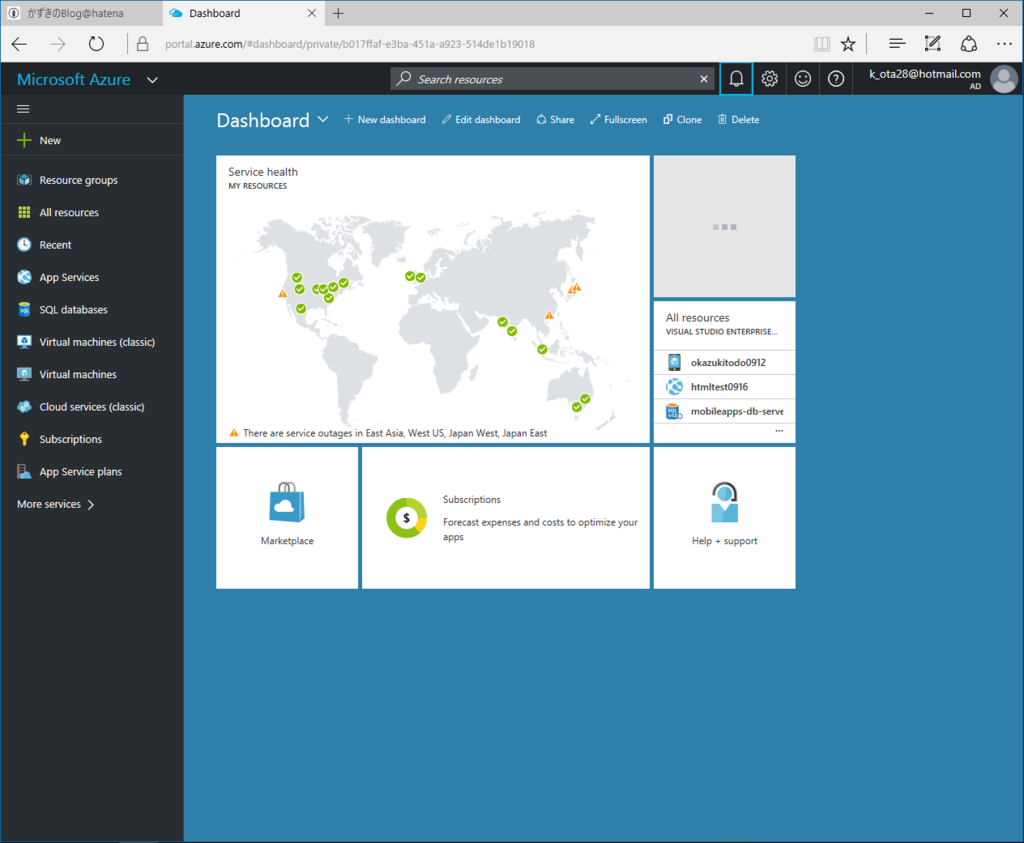
Task: Click the Help + support person icon
Action: (724, 502)
